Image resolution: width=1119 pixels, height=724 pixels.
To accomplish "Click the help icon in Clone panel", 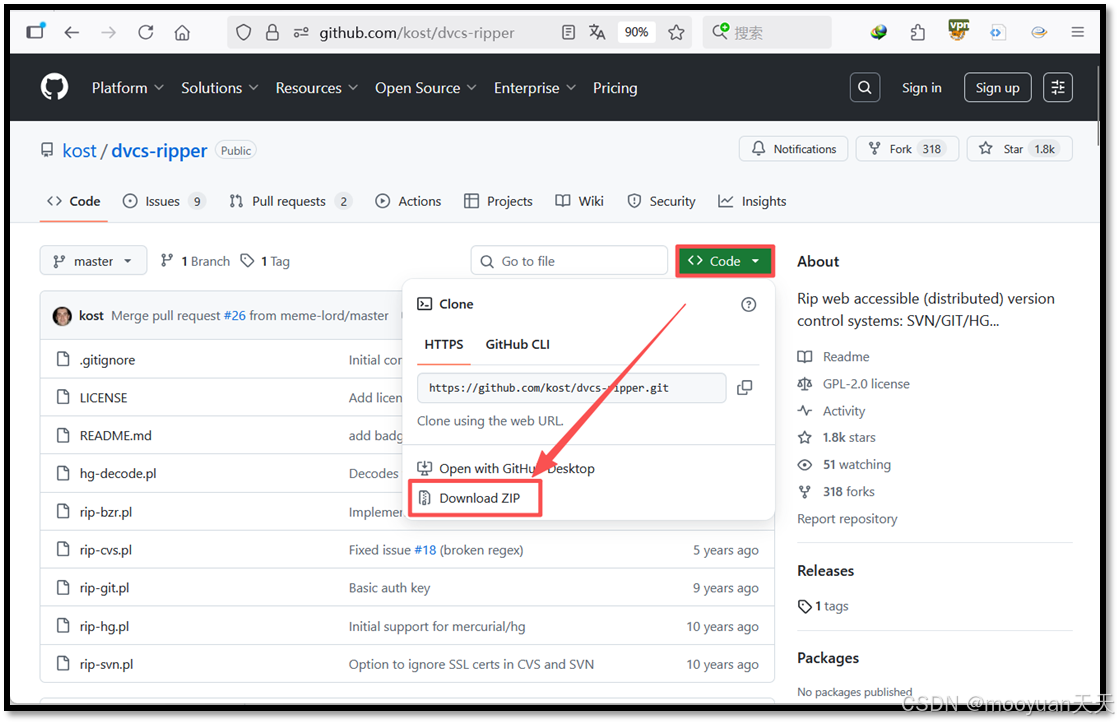I will point(748,305).
